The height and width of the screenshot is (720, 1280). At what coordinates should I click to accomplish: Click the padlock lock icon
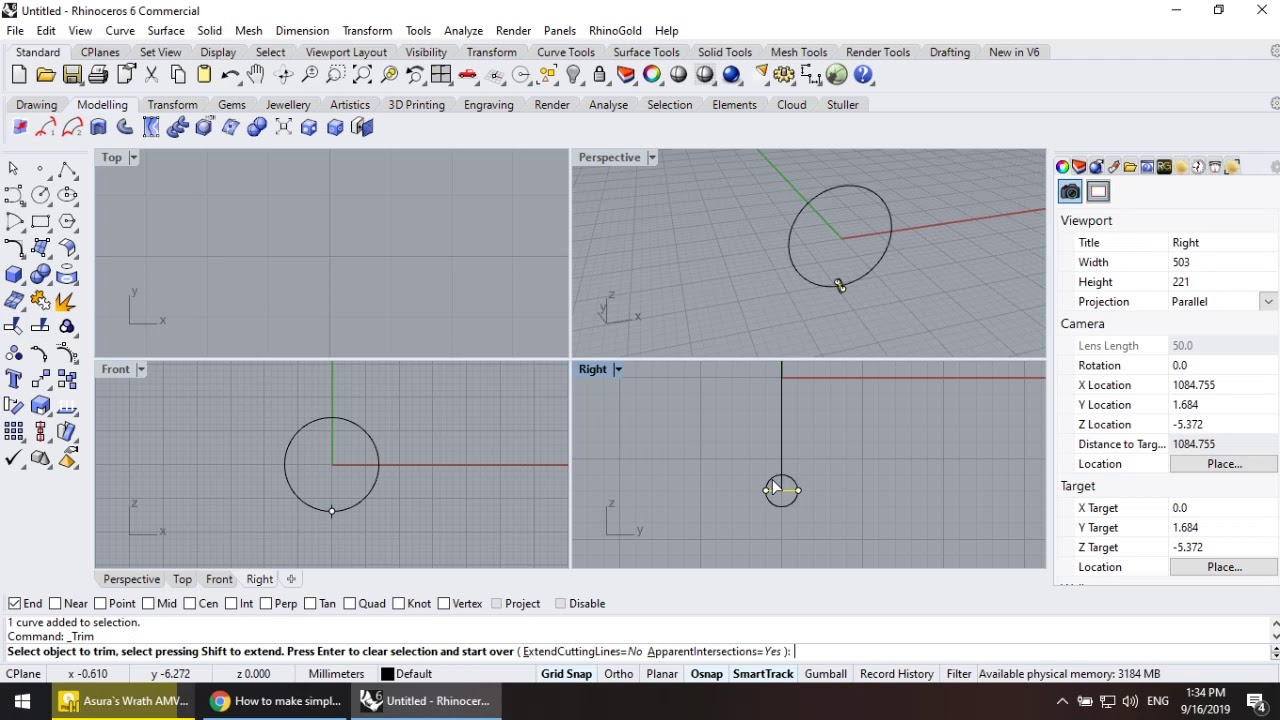click(x=599, y=75)
